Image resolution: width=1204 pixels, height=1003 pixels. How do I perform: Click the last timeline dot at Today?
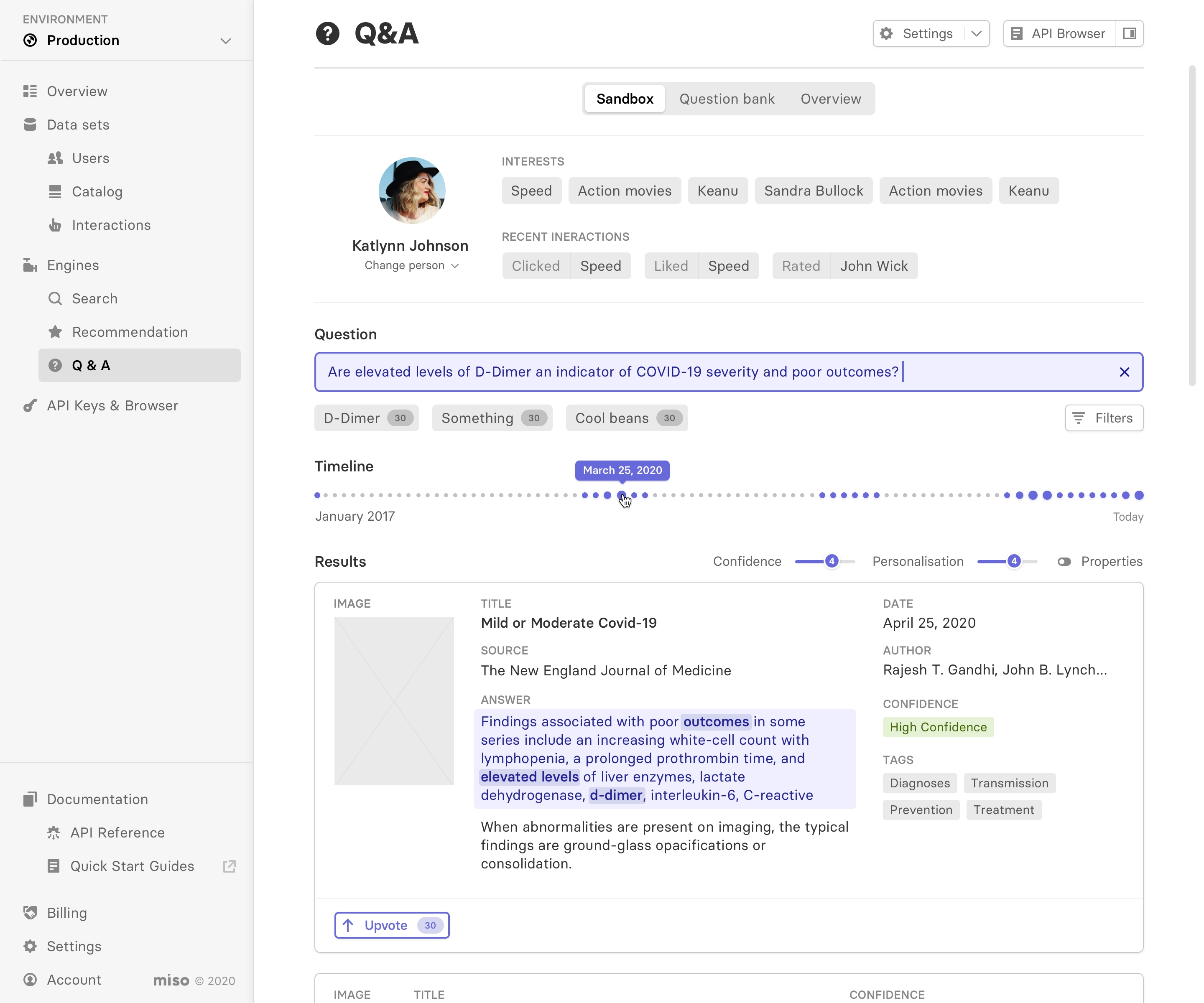(x=1139, y=495)
